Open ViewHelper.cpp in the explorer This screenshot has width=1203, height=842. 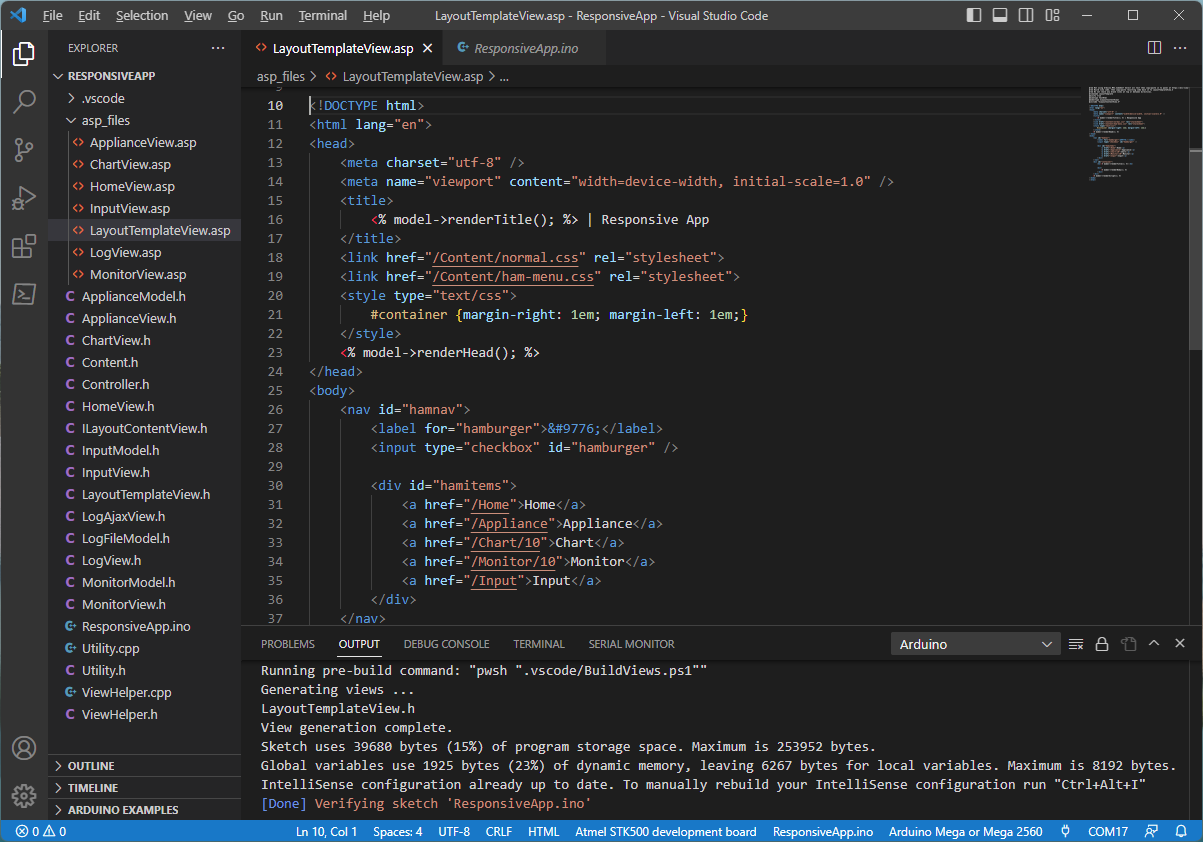pos(144,692)
